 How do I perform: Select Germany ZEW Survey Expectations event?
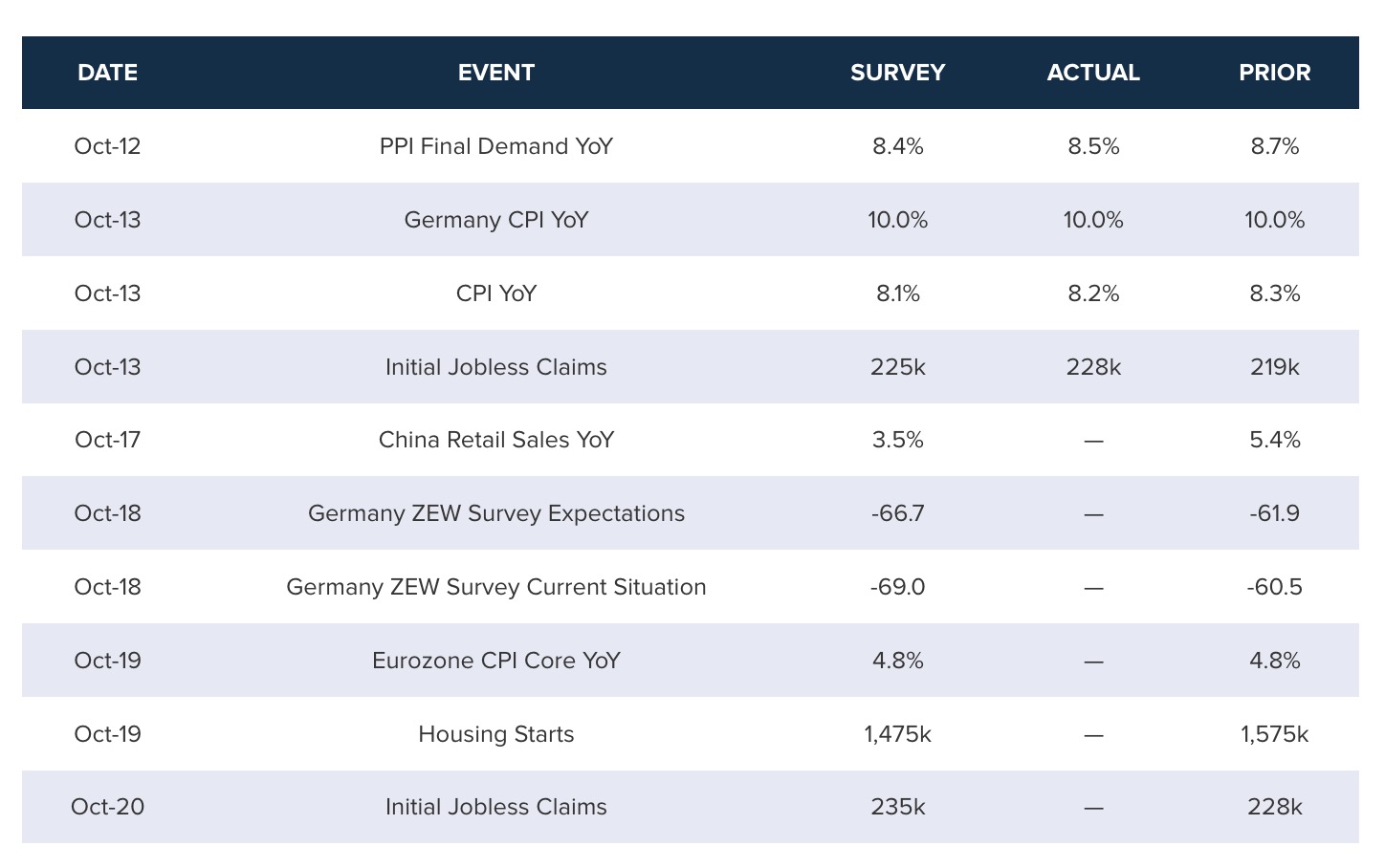tap(495, 513)
